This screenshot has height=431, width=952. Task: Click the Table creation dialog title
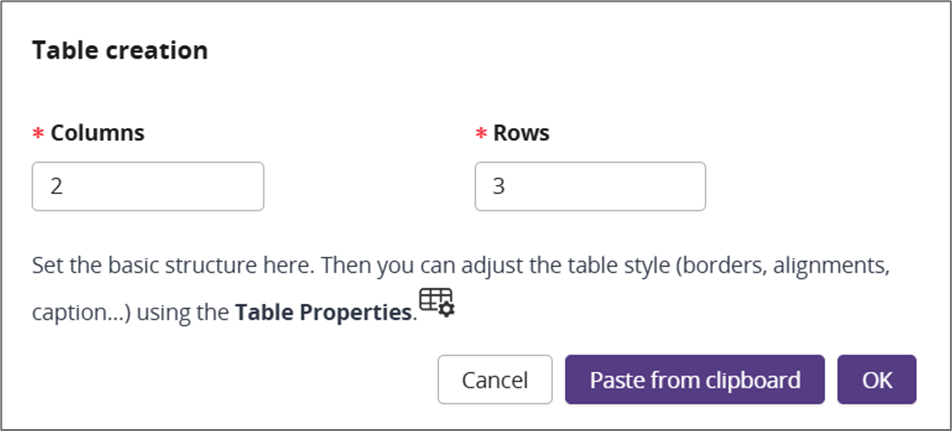click(120, 50)
